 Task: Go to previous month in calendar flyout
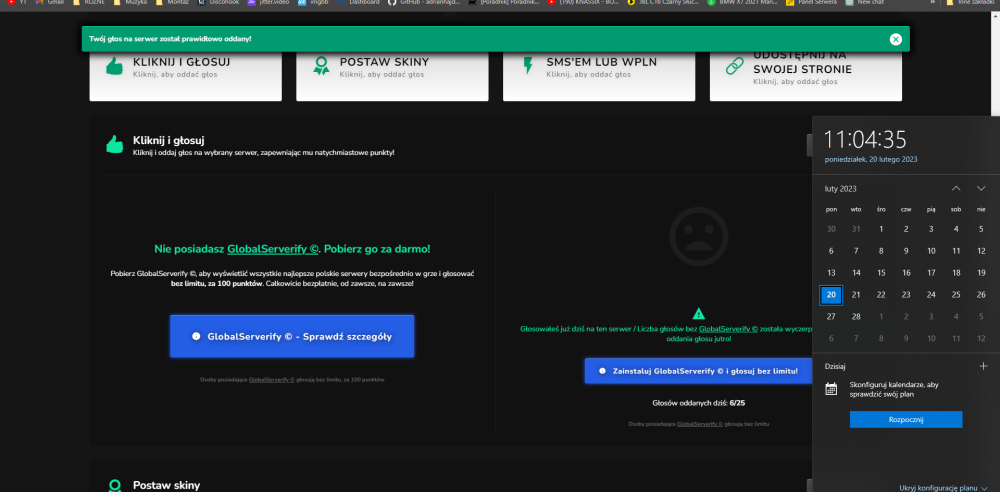(956, 188)
